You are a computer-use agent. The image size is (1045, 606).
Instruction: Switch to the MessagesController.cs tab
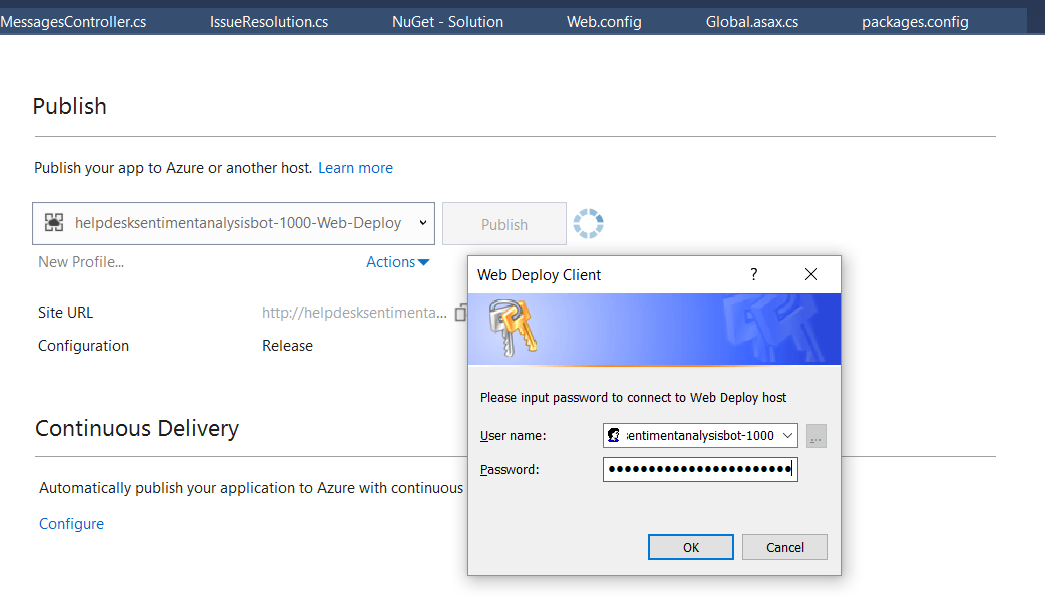point(73,22)
